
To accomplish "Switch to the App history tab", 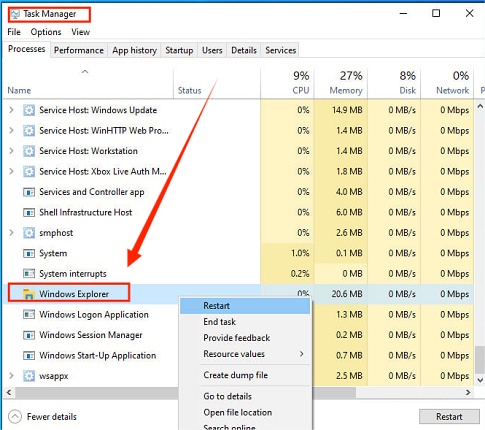I will (134, 50).
